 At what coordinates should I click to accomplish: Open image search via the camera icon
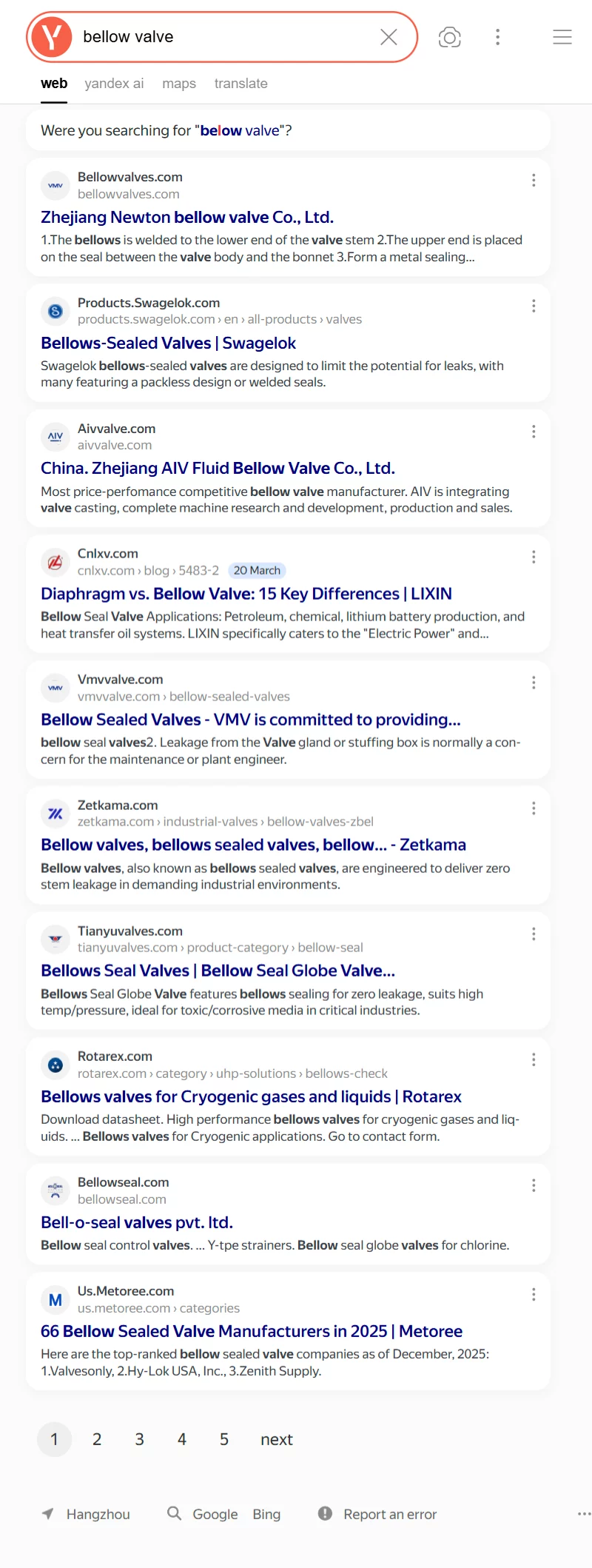coord(450,36)
